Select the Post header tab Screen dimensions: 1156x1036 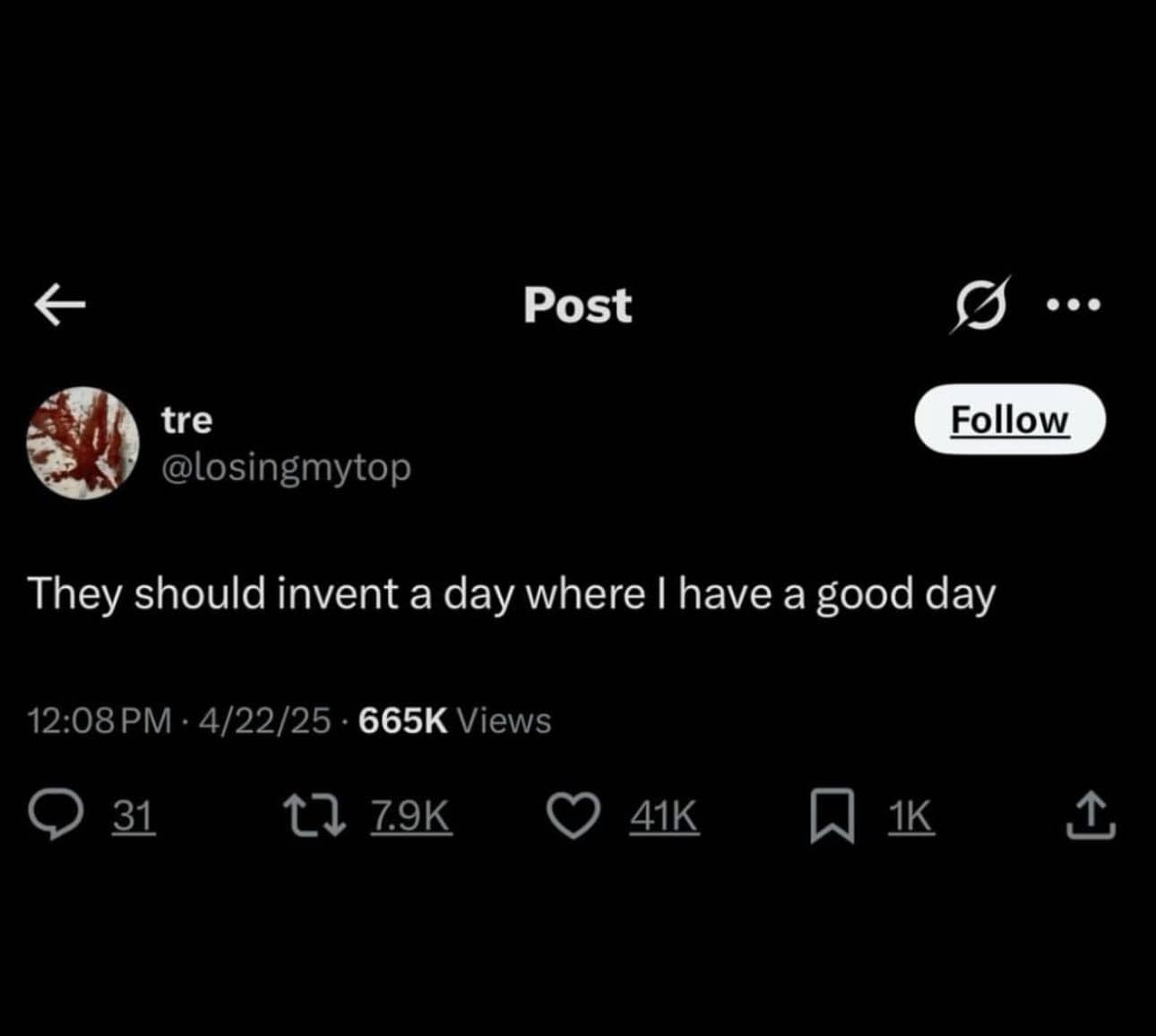[577, 306]
